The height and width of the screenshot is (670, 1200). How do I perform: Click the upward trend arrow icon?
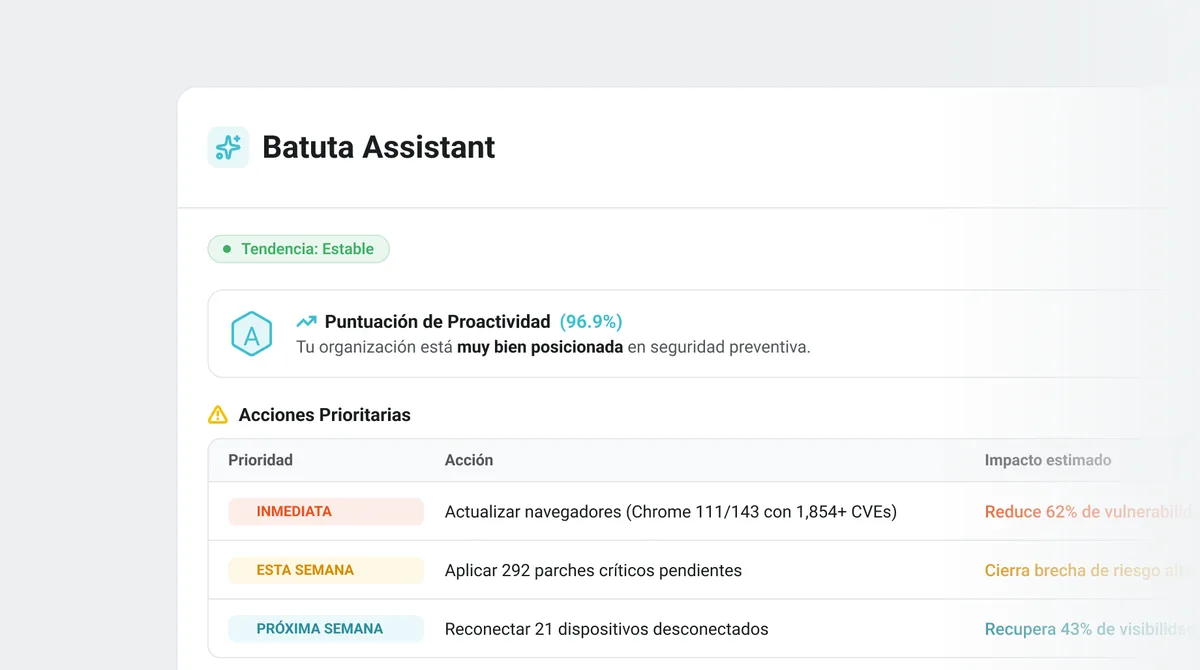click(x=306, y=322)
